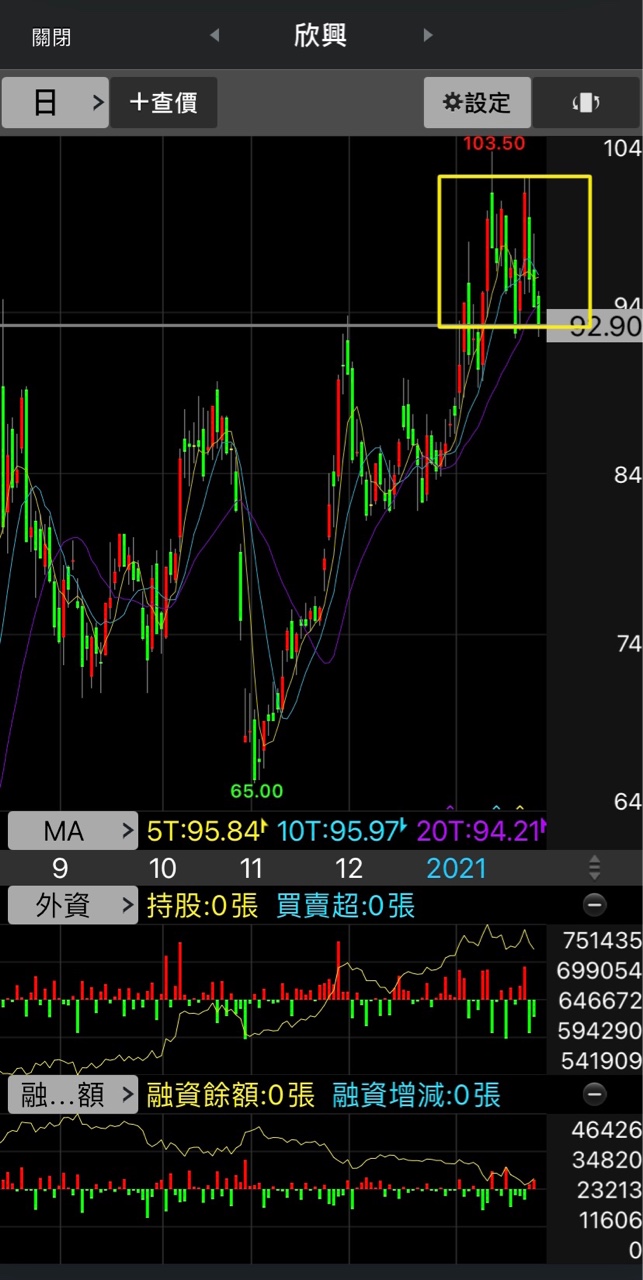Screen dimensions: 643x1280
Task: Tap the 46426 axis value in margin chart
Action: pyautogui.click(x=609, y=1130)
